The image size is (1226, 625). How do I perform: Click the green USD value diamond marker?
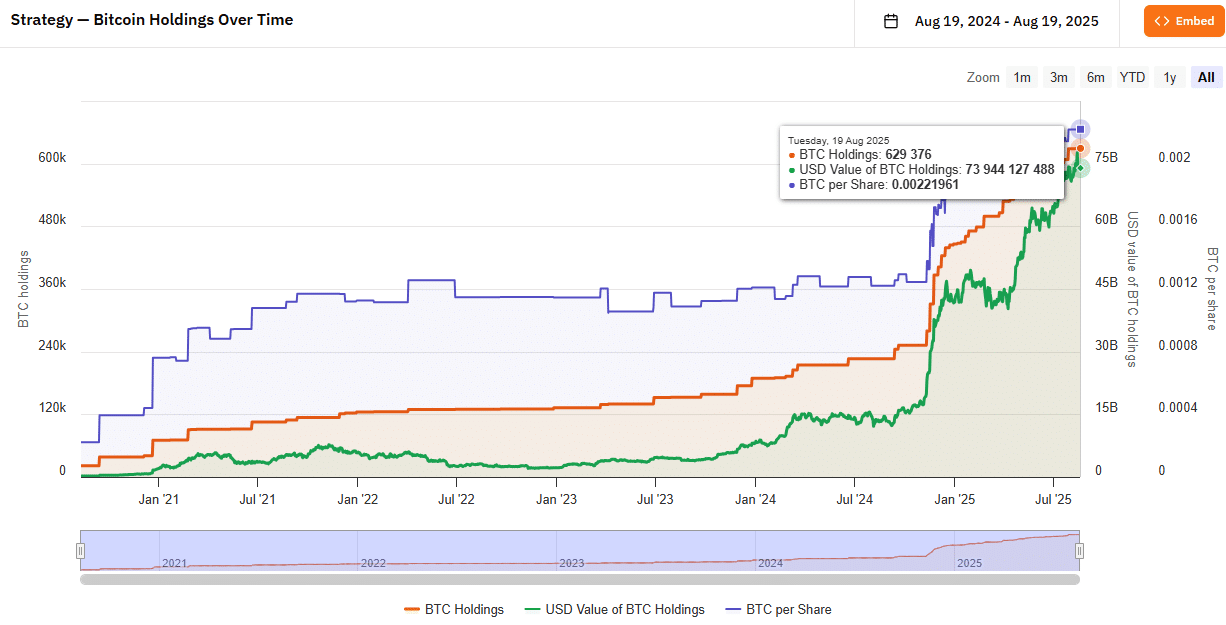(x=1080, y=168)
